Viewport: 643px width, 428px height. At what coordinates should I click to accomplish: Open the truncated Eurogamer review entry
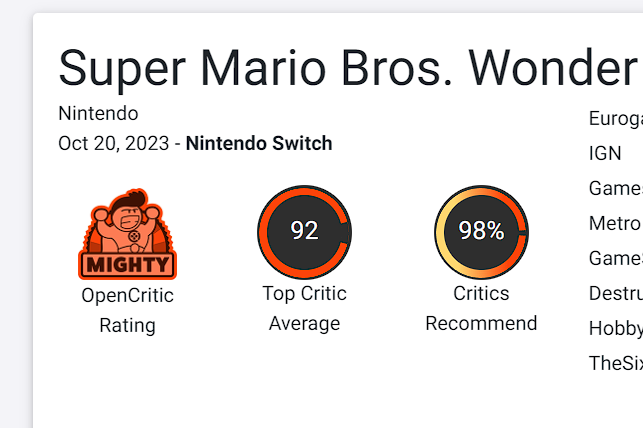614,118
